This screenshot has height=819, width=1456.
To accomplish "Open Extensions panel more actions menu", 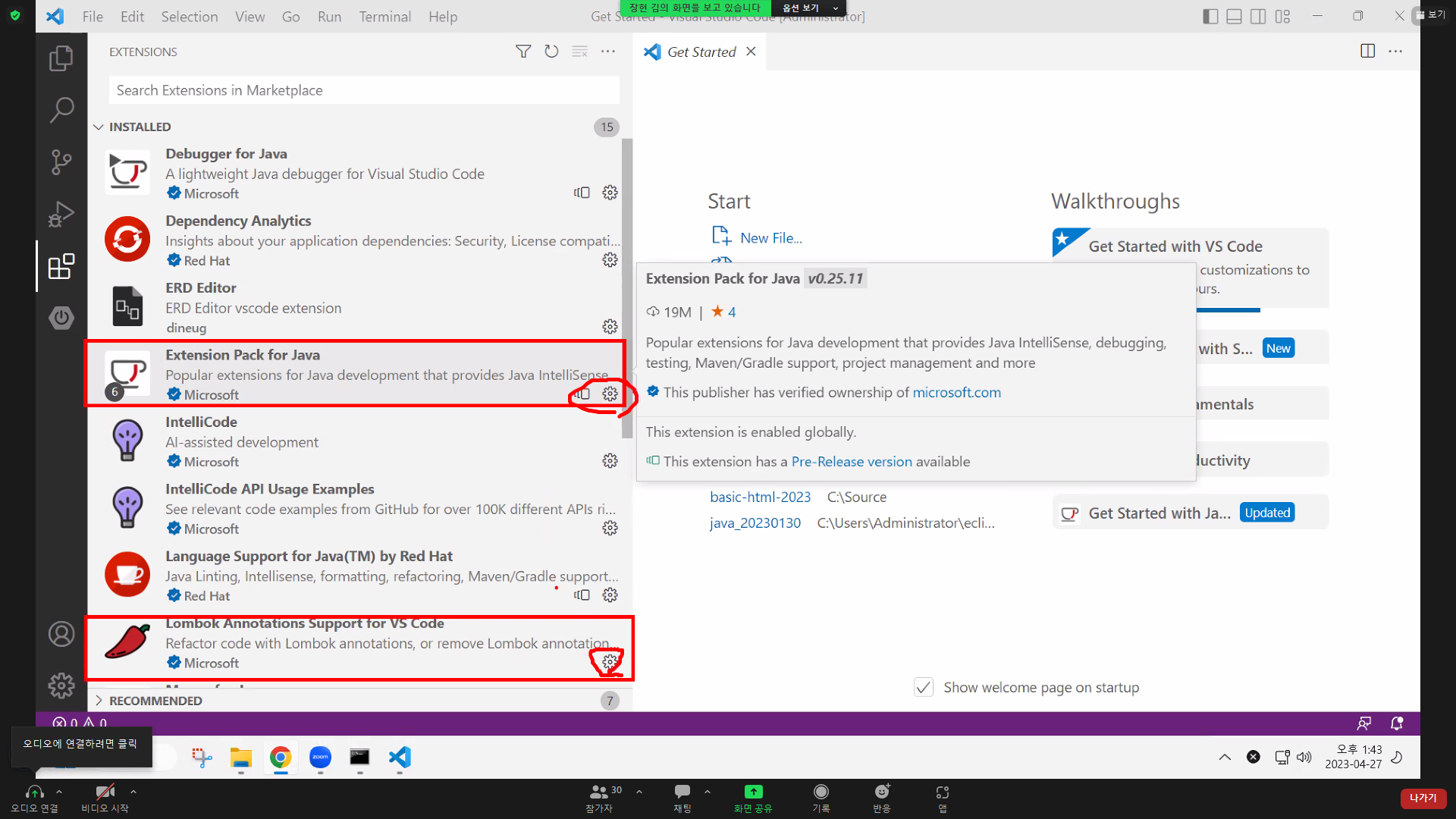I will coord(608,52).
